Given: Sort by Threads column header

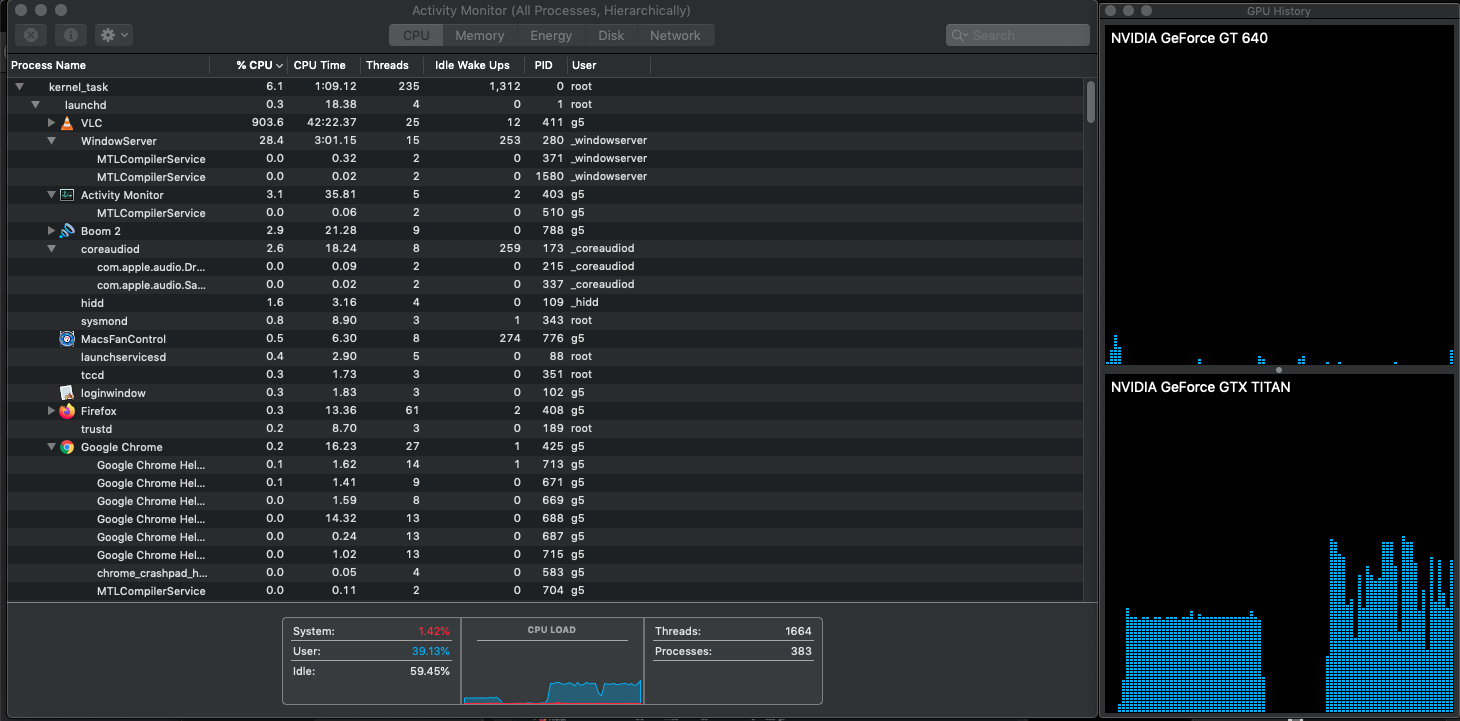Looking at the screenshot, I should click(x=392, y=65).
